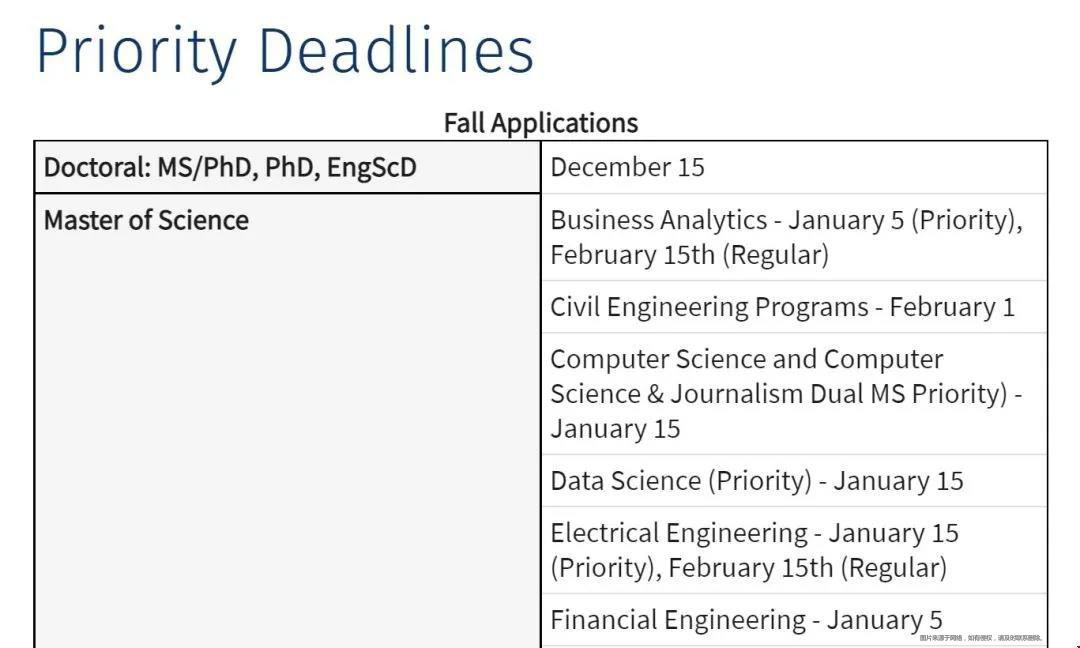Click the word Deadlines in the title
This screenshot has height=648, width=1080.
tap(396, 50)
